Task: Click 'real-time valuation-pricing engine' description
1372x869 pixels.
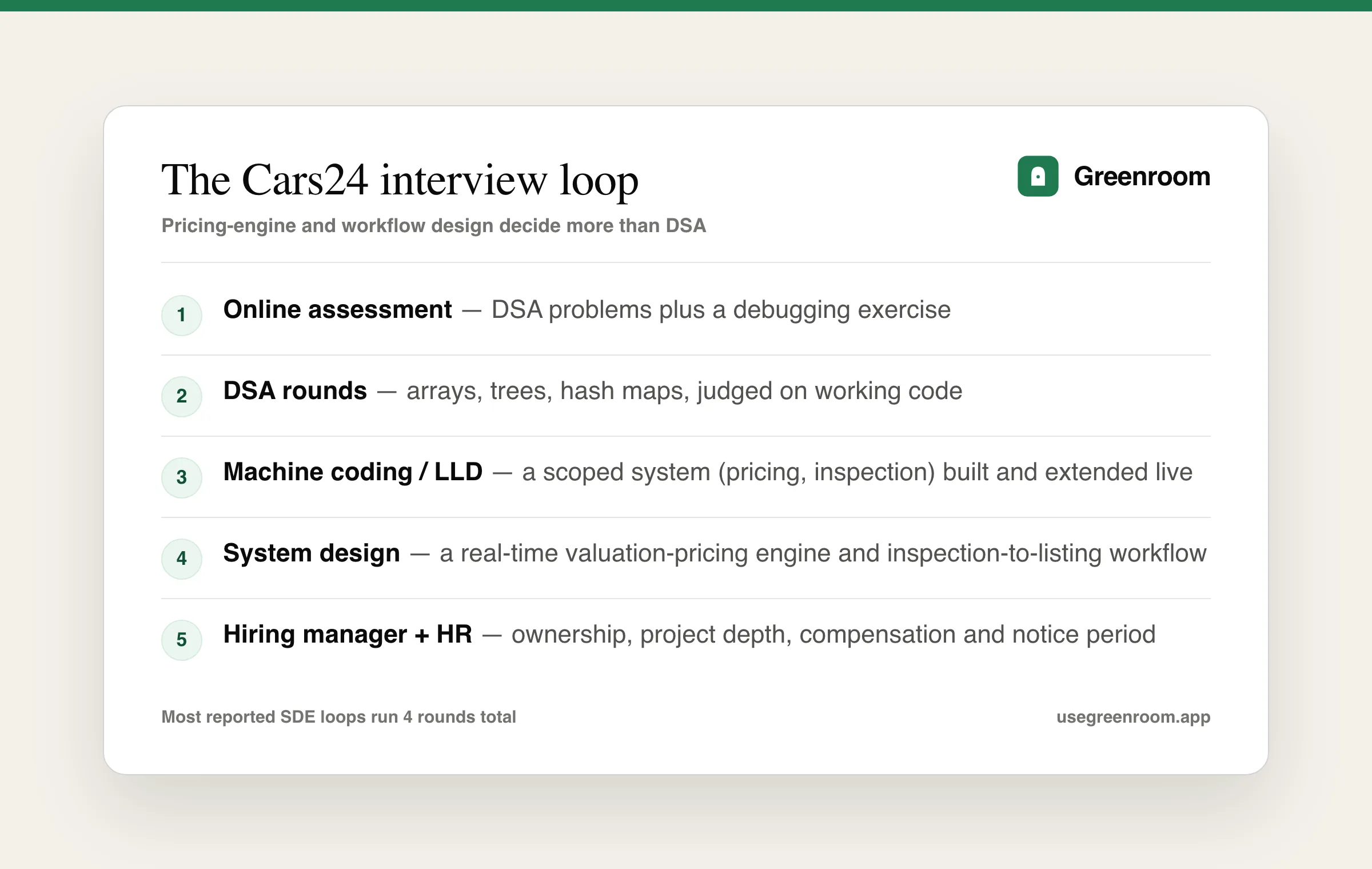Action: click(x=823, y=553)
